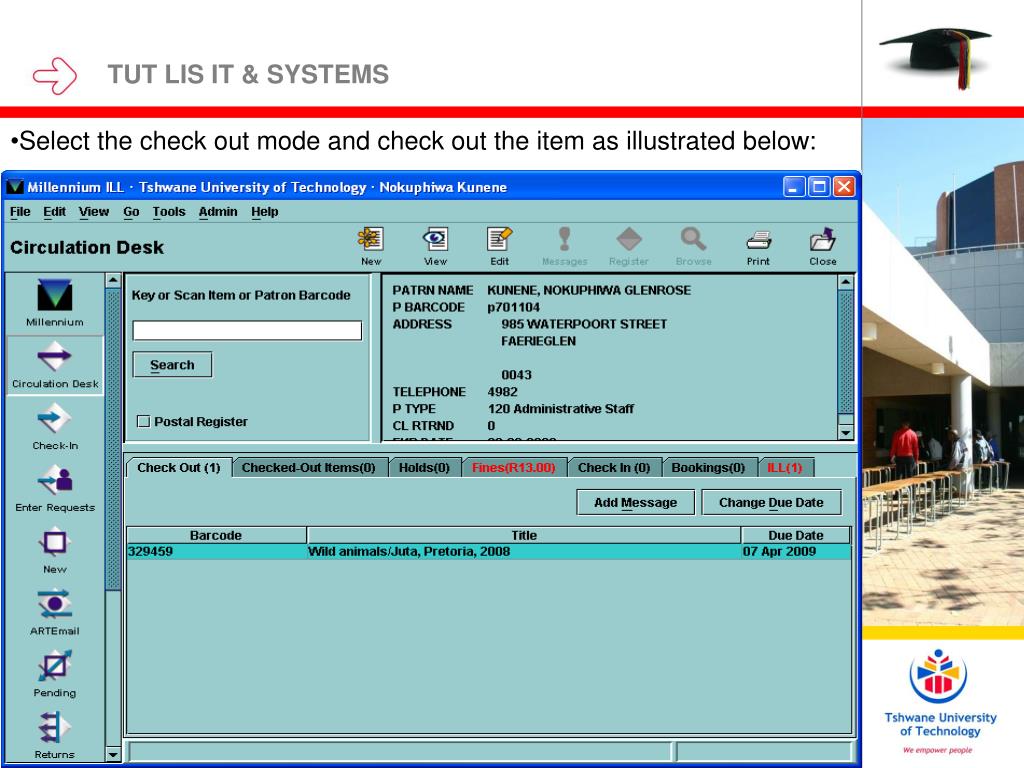Select the row with barcode 329459

(x=488, y=551)
